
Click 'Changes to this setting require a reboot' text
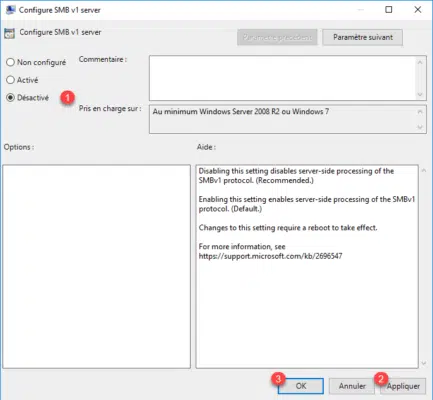click(288, 228)
